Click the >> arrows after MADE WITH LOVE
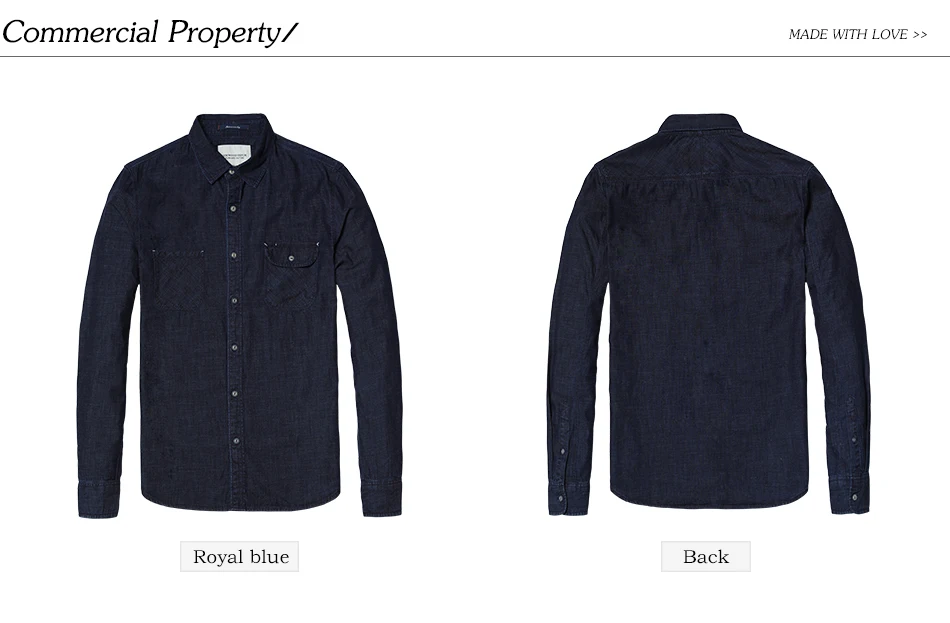This screenshot has height=623, width=950. tap(920, 35)
